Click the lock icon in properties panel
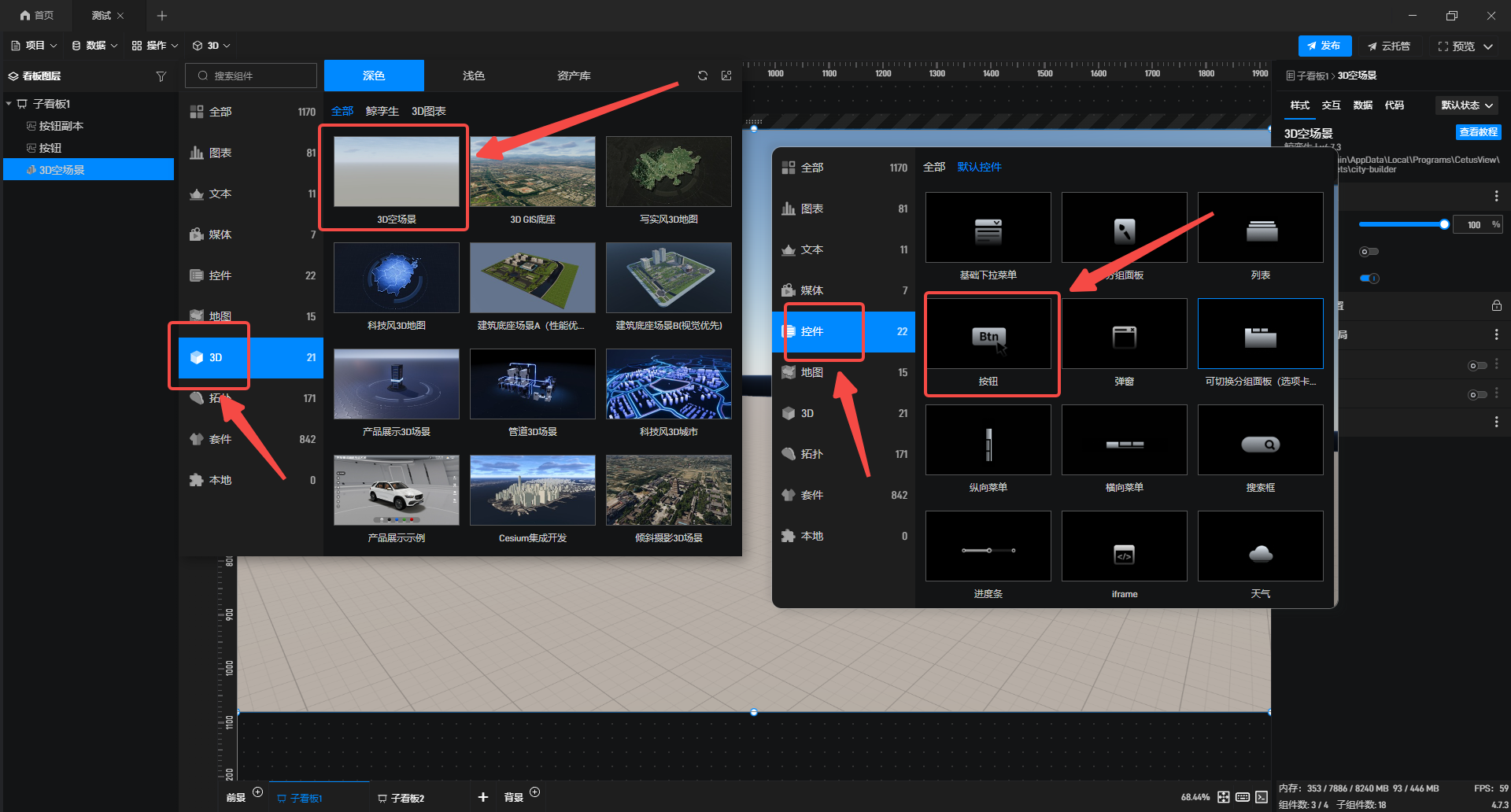 pos(1496,305)
